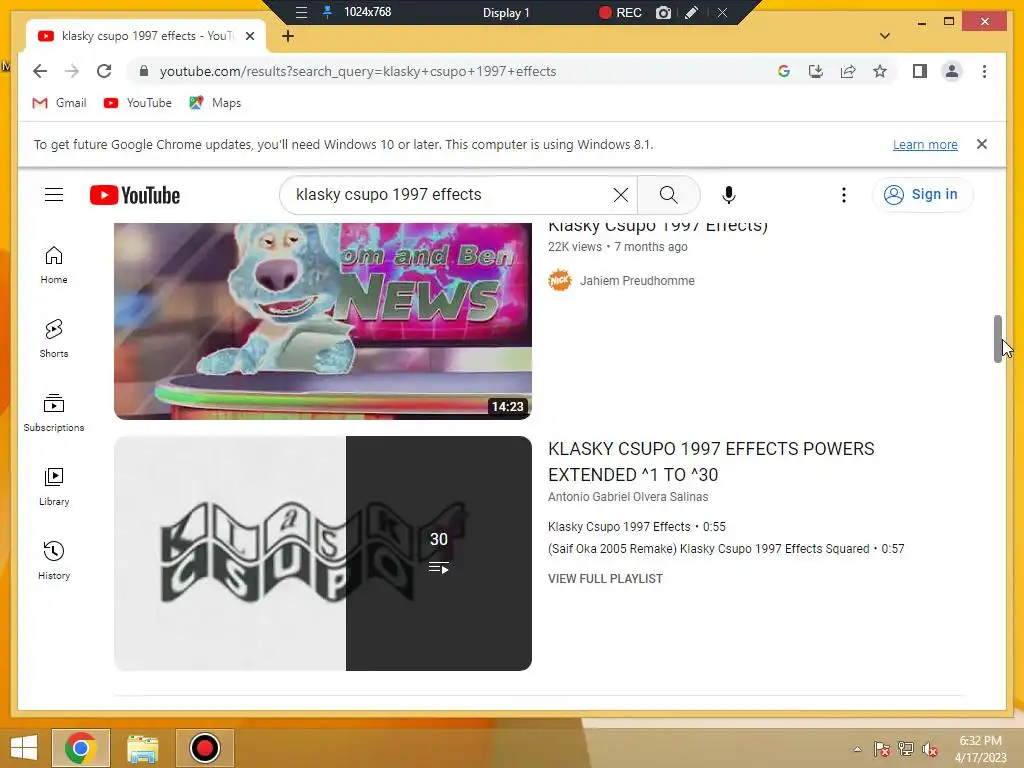
Task: Click Antonio Gabriel Olvera Salinas channel name
Action: pos(628,496)
